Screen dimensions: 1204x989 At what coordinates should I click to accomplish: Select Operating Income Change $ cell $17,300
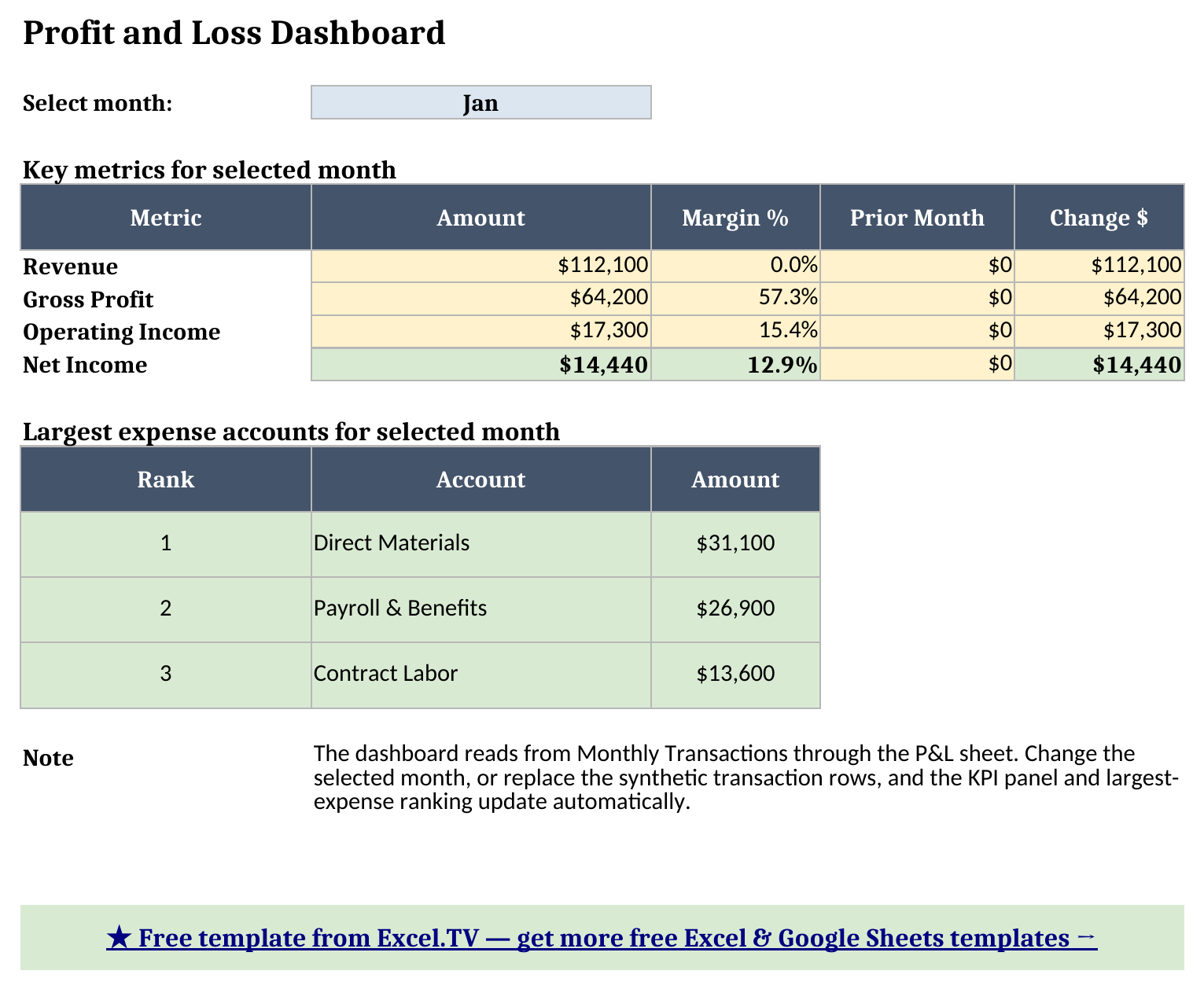[1099, 331]
